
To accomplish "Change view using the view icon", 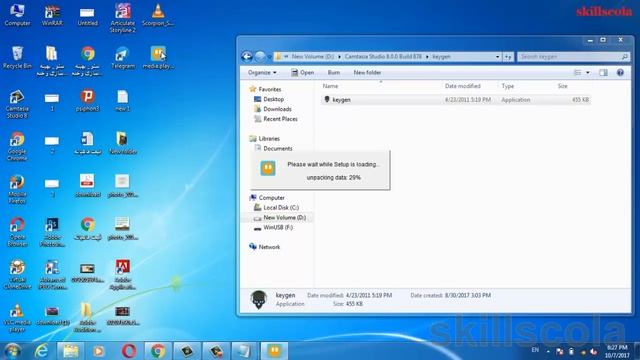I will 578,73.
